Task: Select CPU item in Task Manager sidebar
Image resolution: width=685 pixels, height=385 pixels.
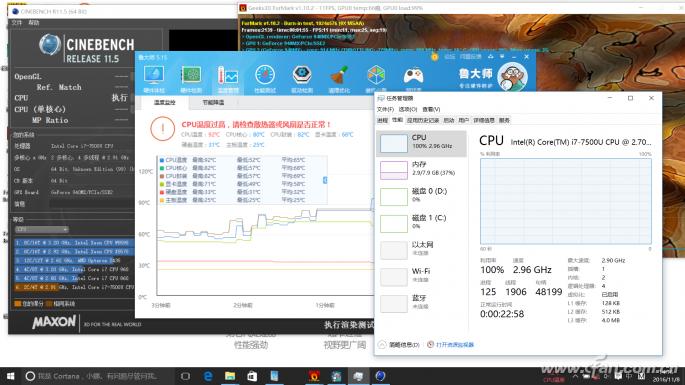Action: [421, 143]
